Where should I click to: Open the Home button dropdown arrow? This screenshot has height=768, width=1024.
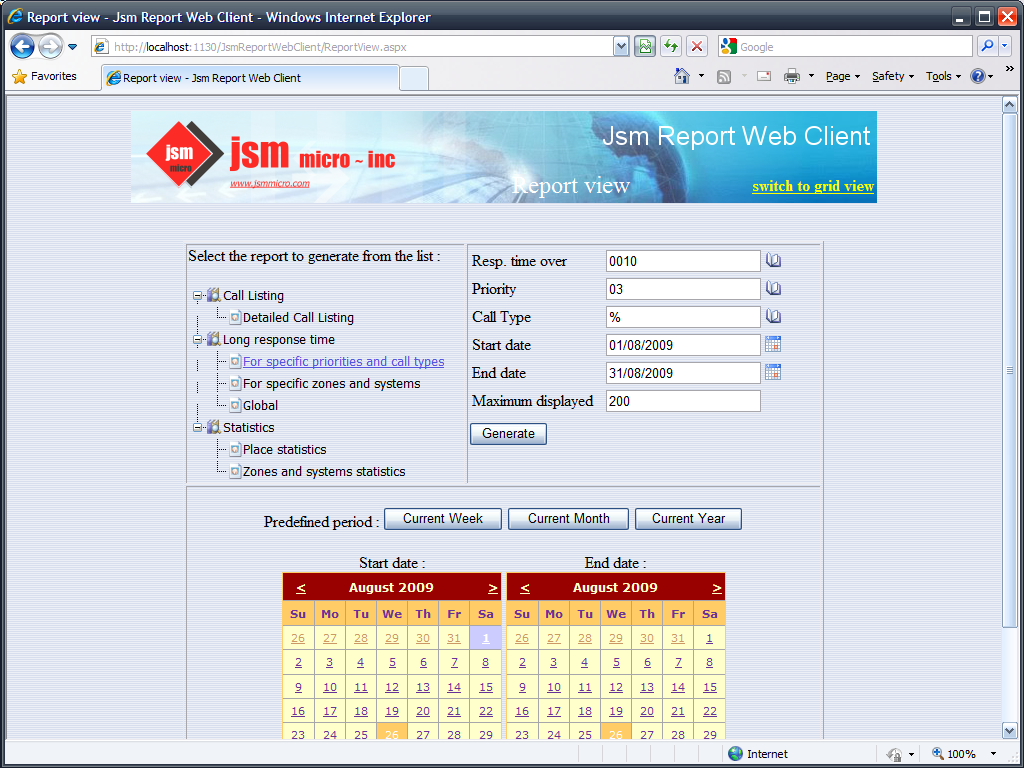pos(701,76)
